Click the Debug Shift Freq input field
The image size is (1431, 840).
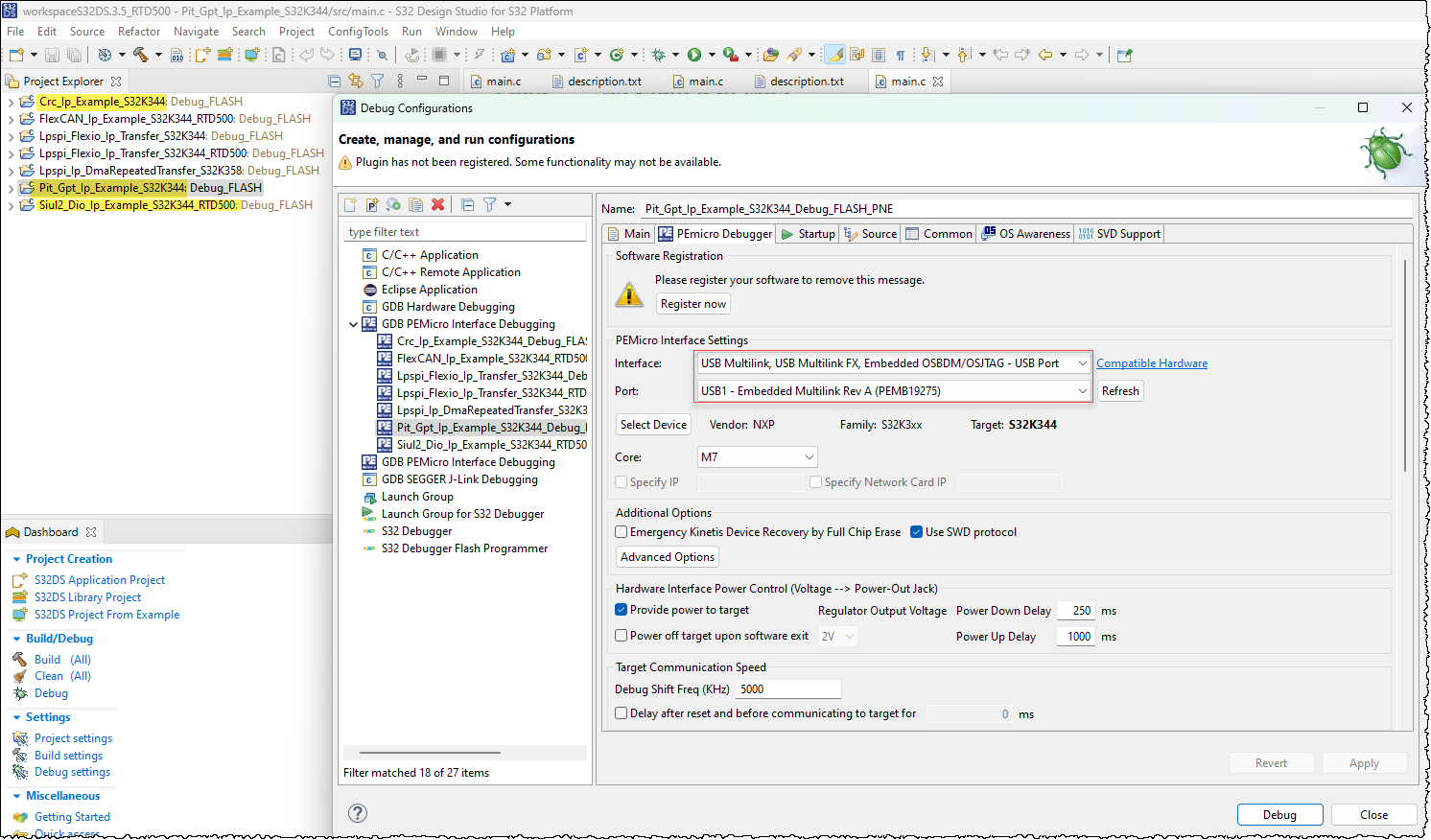click(x=786, y=688)
